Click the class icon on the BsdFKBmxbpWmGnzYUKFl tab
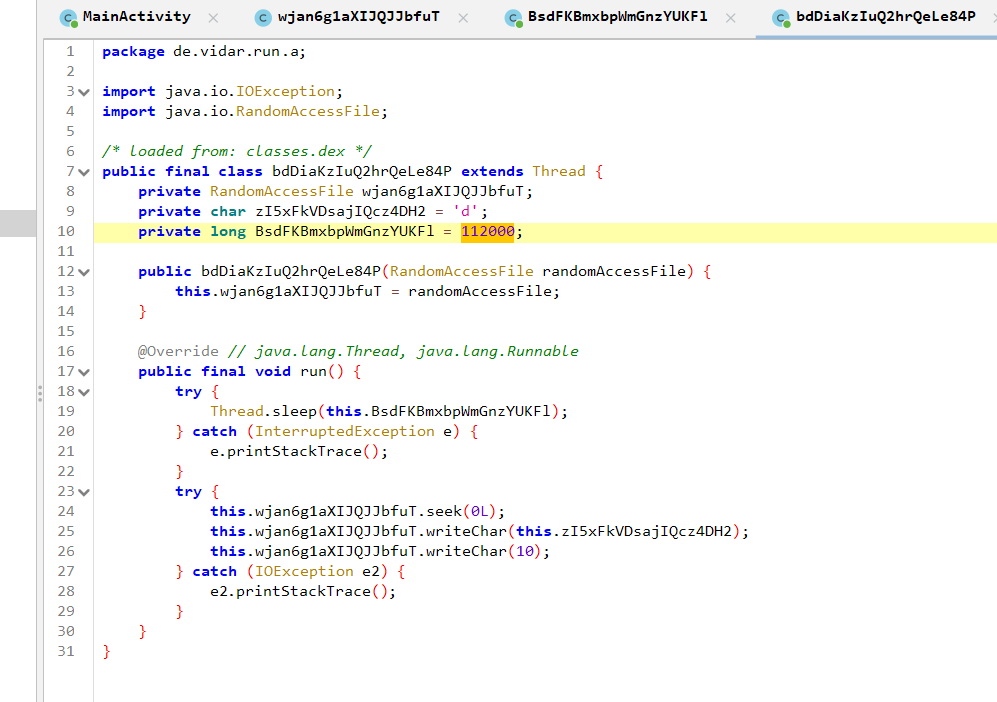Screen dimensions: 997x702 (x=513, y=17)
